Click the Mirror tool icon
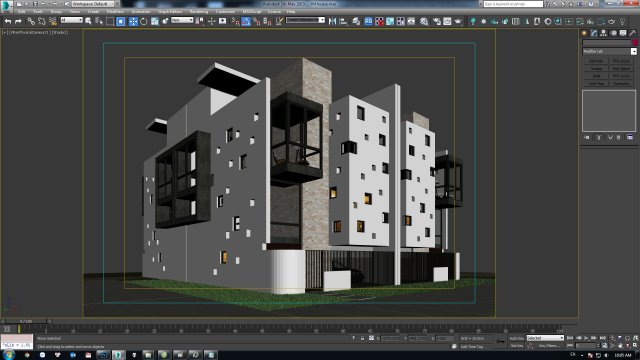Screen dimensions: 640x360 click(333, 21)
